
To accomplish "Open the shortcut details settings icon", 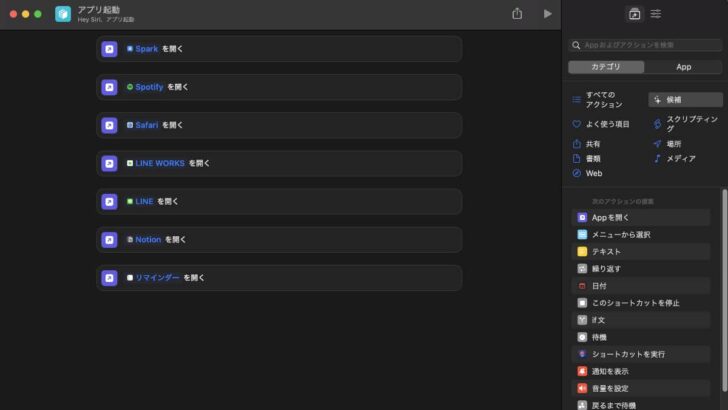I will 656,14.
